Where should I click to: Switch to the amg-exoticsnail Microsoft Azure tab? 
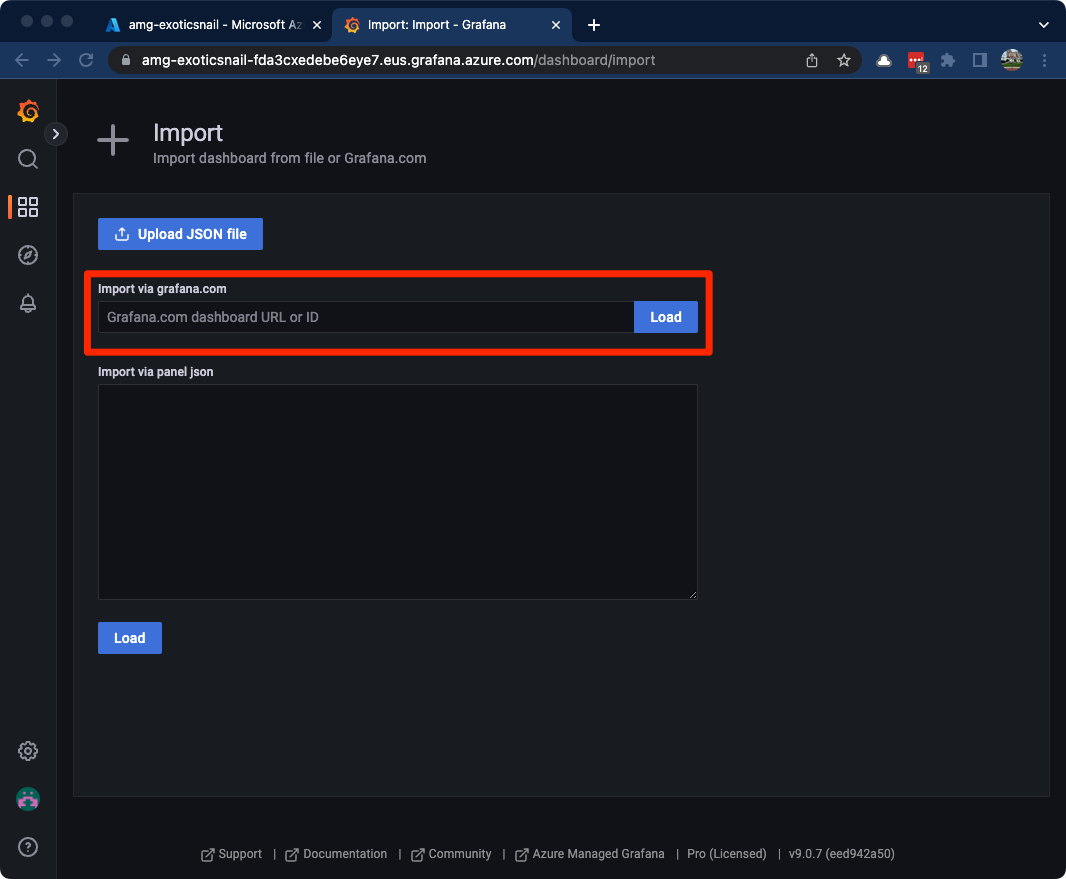(210, 25)
